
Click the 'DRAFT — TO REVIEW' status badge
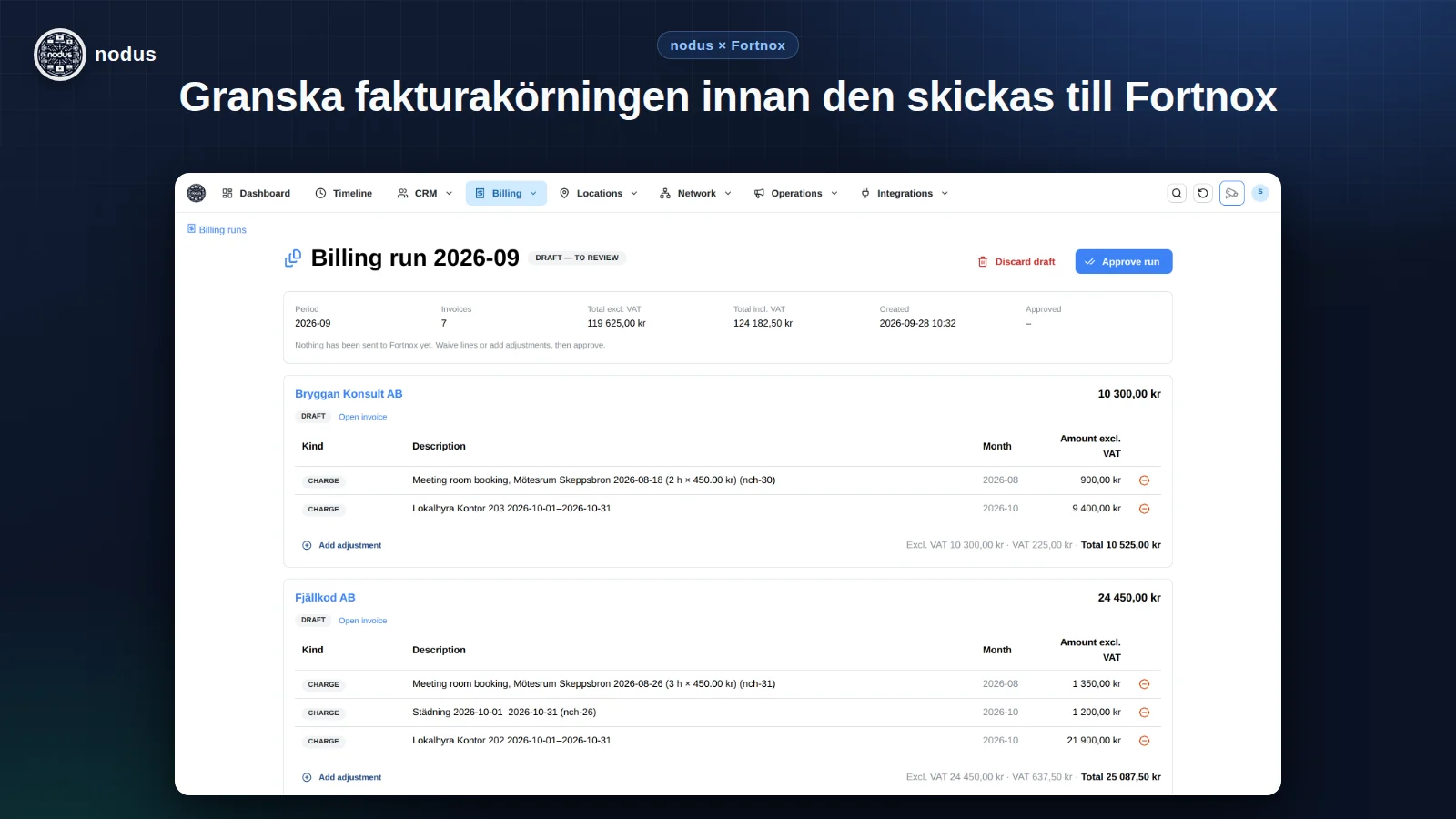tap(577, 258)
